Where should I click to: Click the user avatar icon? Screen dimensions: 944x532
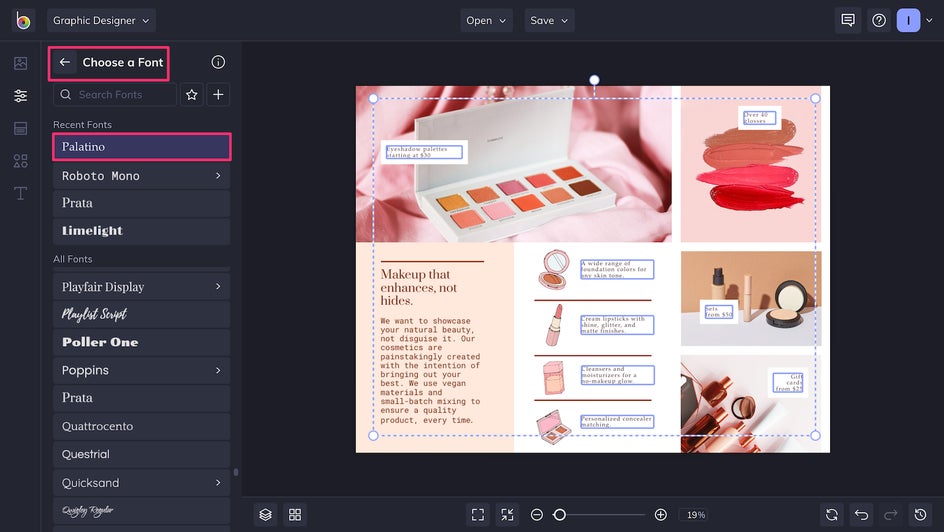pos(908,20)
